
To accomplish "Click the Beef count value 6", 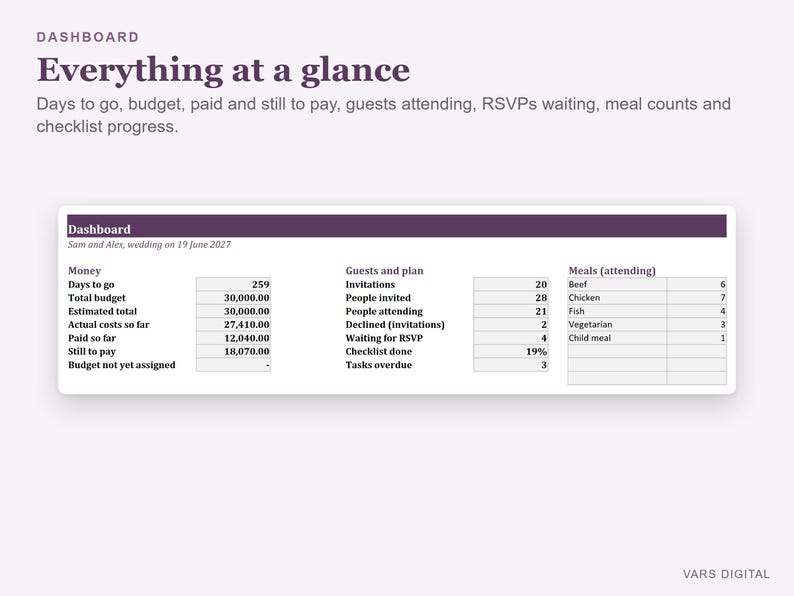I will click(x=697, y=284).
